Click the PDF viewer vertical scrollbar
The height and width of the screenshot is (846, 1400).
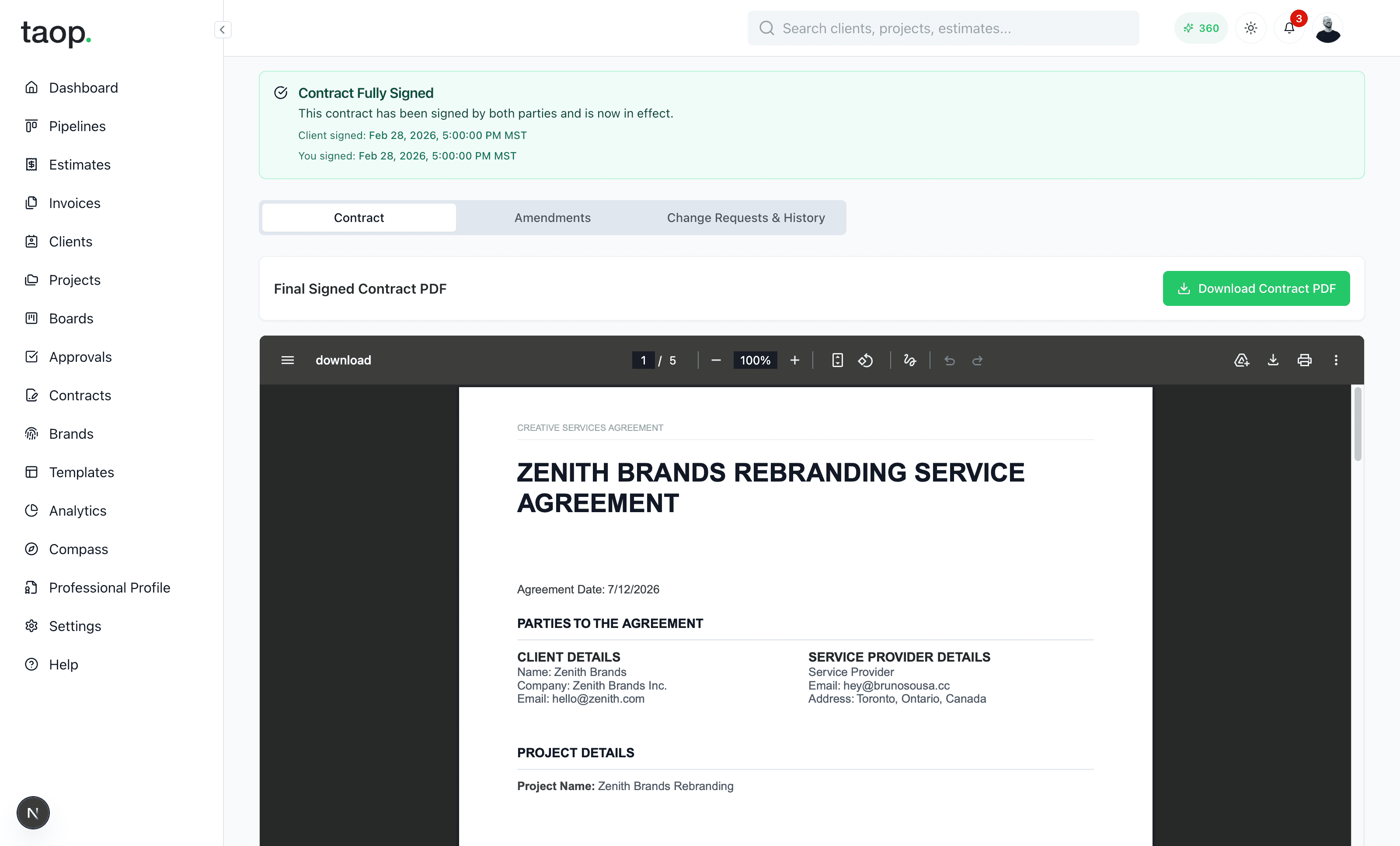point(1358,423)
